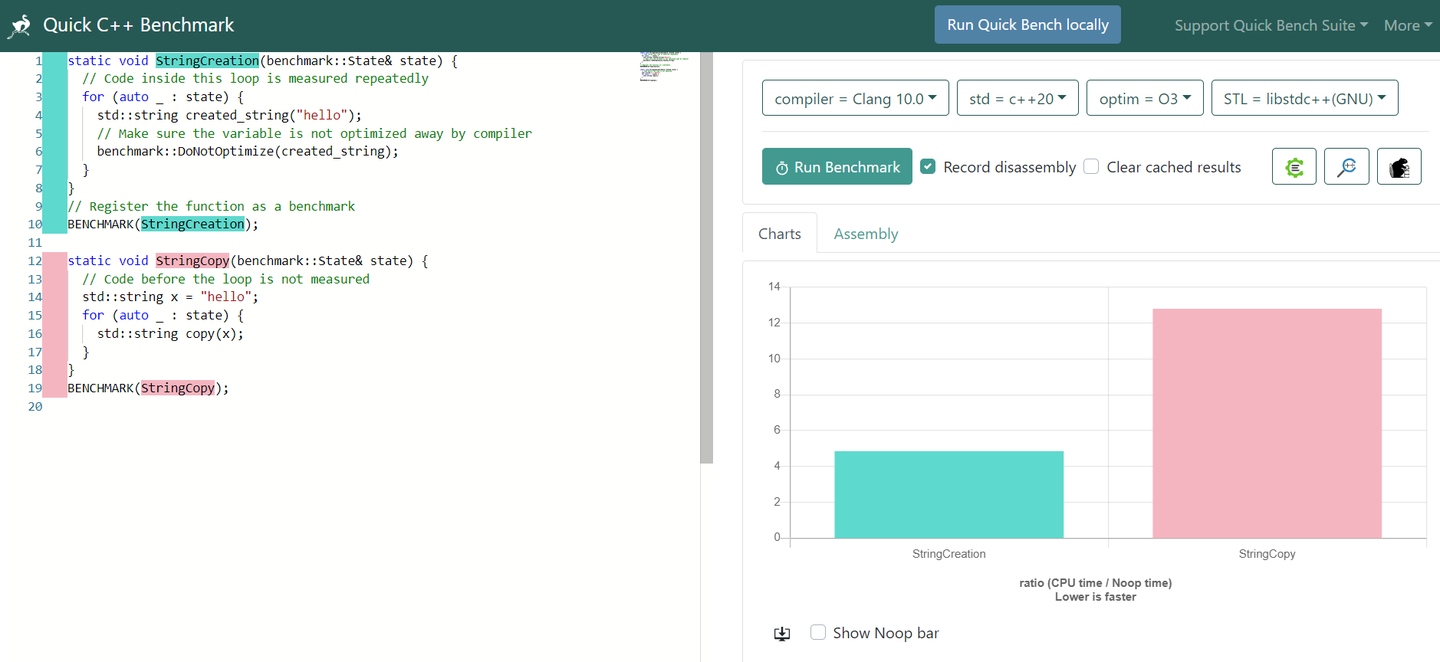Click the download chart icon
The width and height of the screenshot is (1440, 662).
(782, 633)
